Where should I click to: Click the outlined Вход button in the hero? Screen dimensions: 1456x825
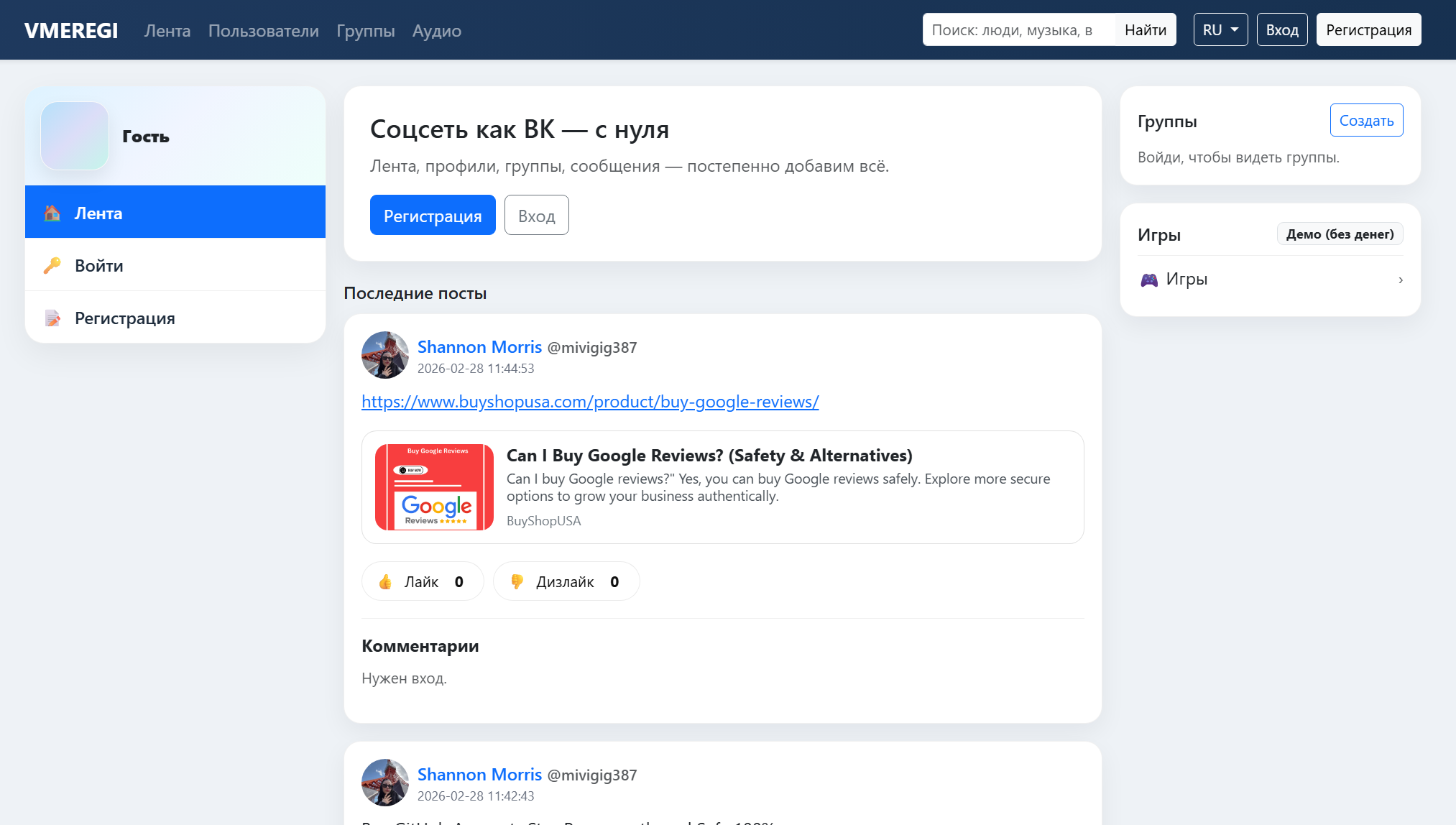point(537,215)
